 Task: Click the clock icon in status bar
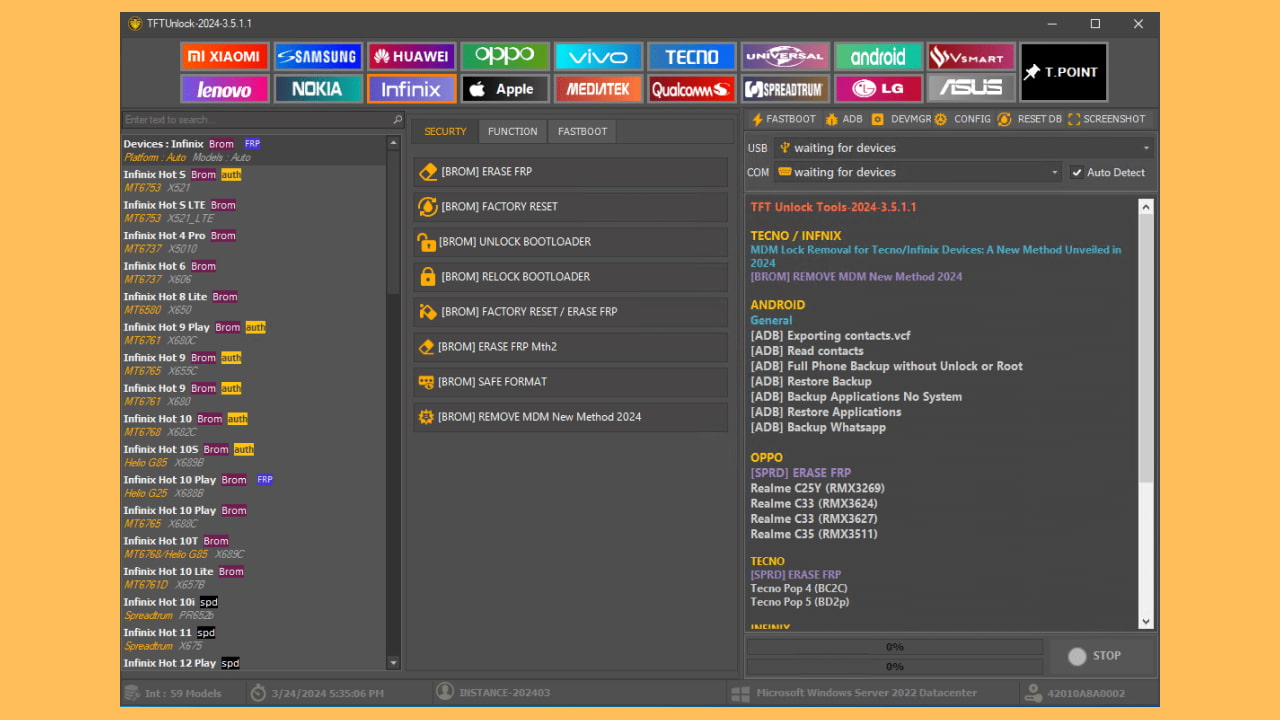(258, 693)
